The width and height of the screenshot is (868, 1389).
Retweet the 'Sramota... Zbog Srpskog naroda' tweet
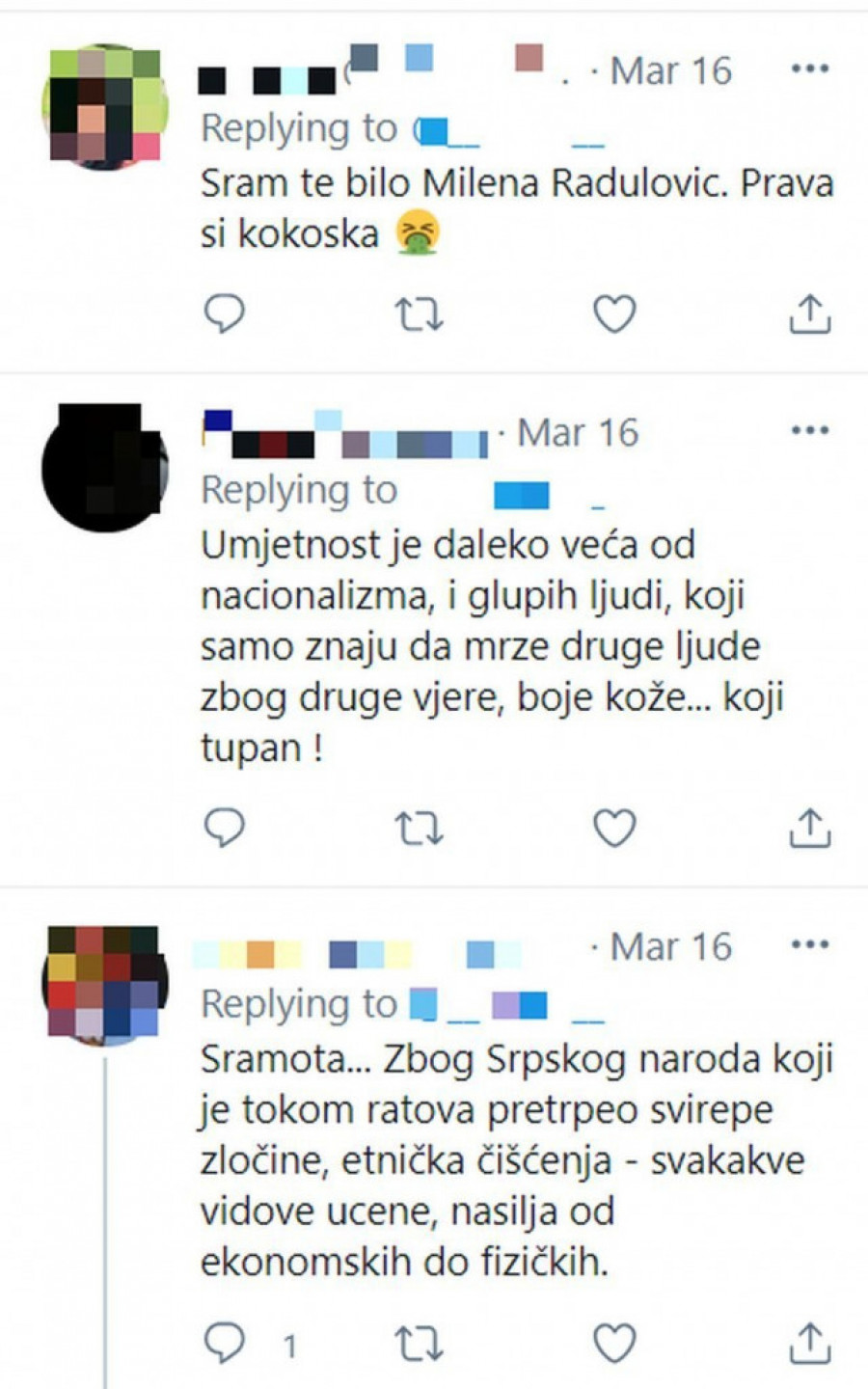pos(420,1342)
